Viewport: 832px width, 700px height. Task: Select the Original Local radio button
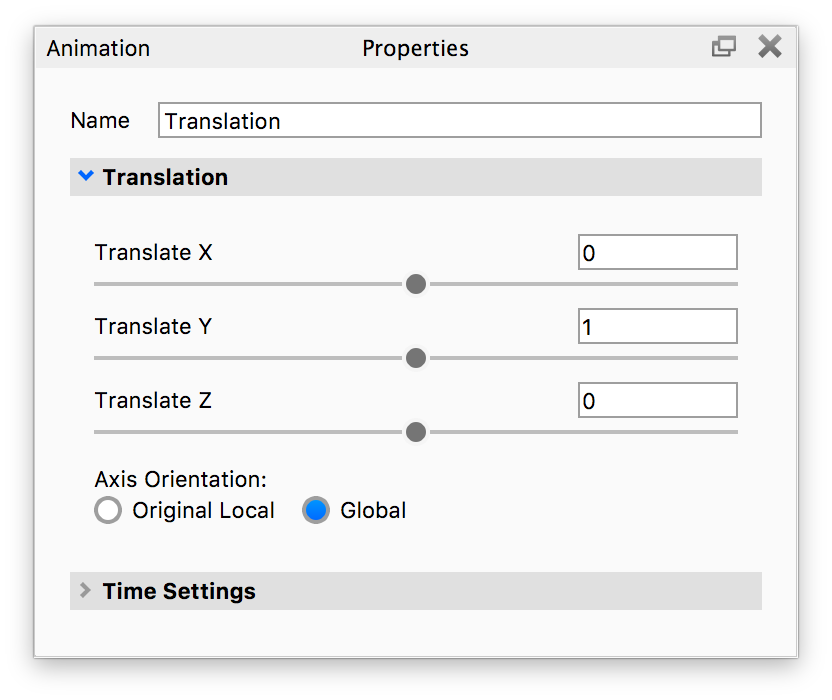click(x=108, y=510)
